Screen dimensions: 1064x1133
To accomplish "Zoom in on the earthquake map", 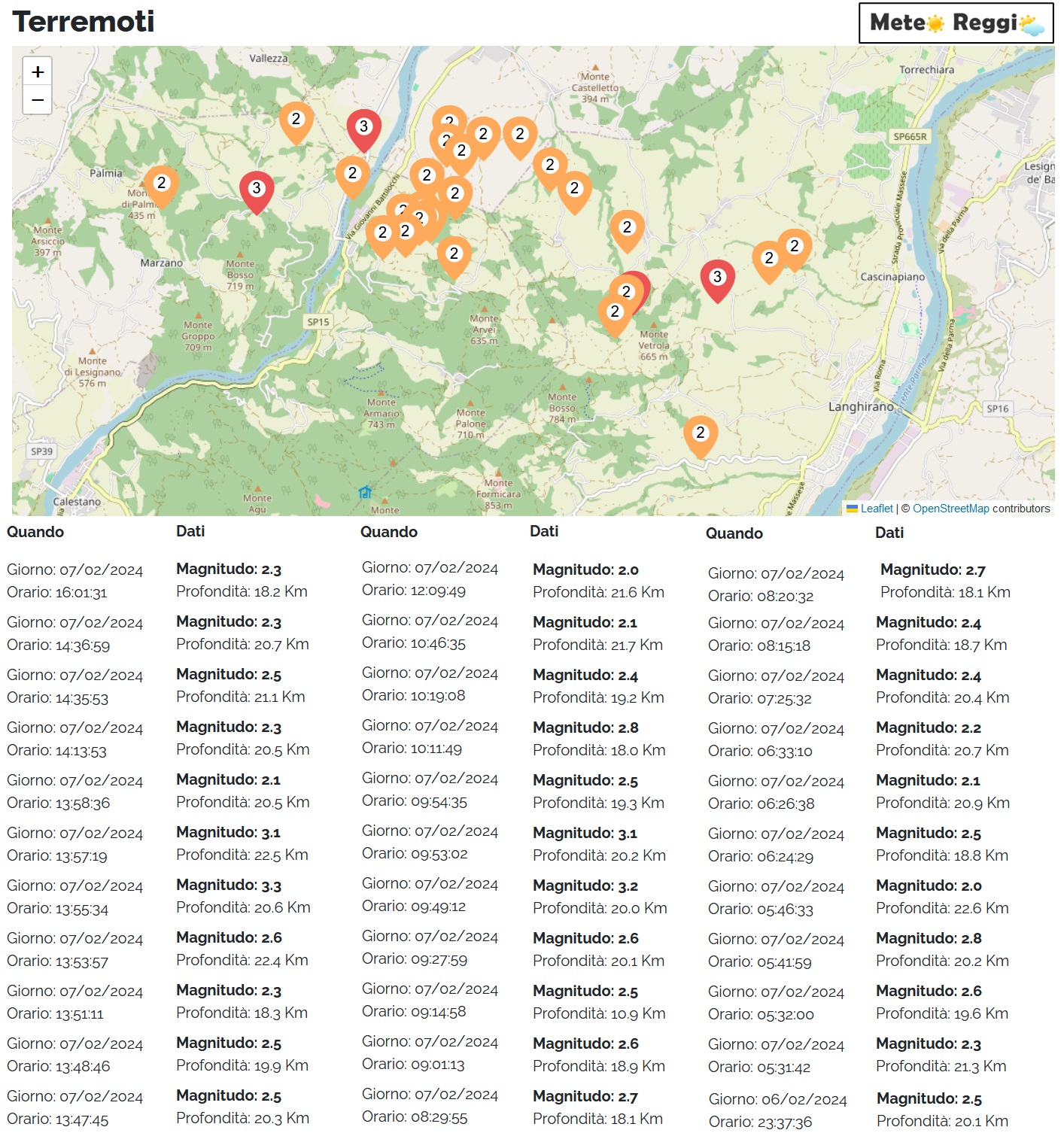I will click(38, 72).
